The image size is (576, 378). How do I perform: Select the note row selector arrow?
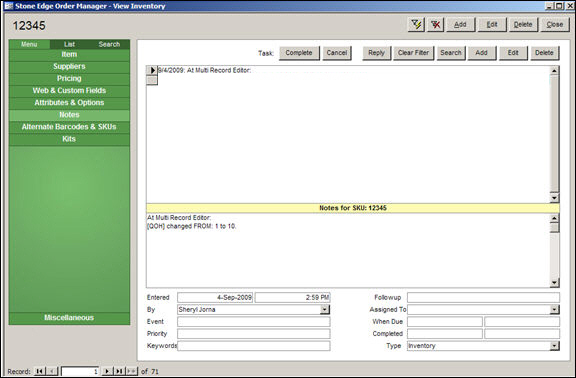click(152, 70)
